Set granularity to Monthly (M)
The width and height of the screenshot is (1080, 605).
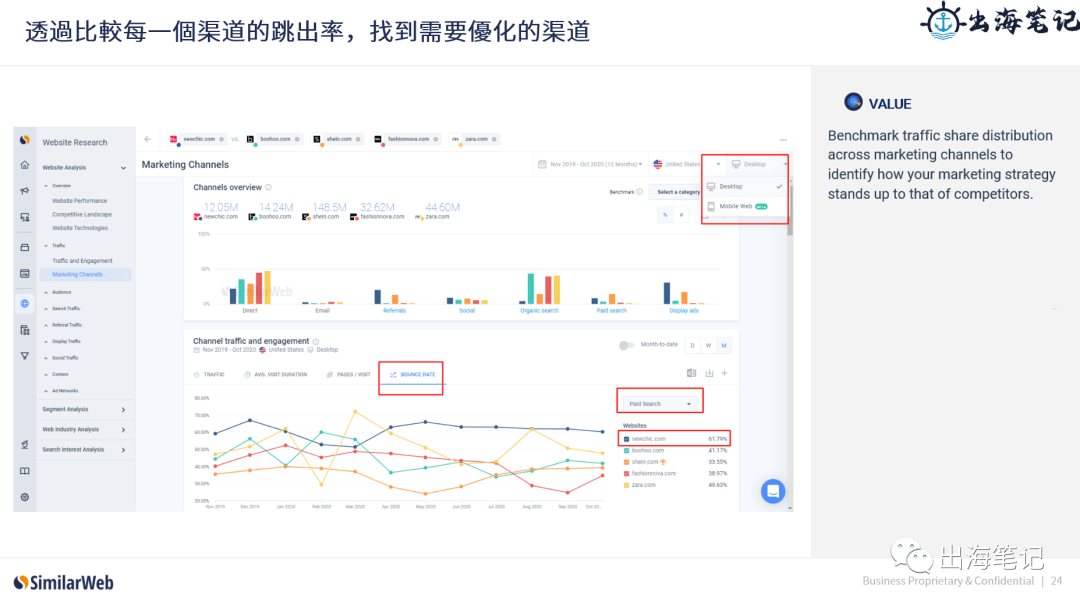click(724, 346)
